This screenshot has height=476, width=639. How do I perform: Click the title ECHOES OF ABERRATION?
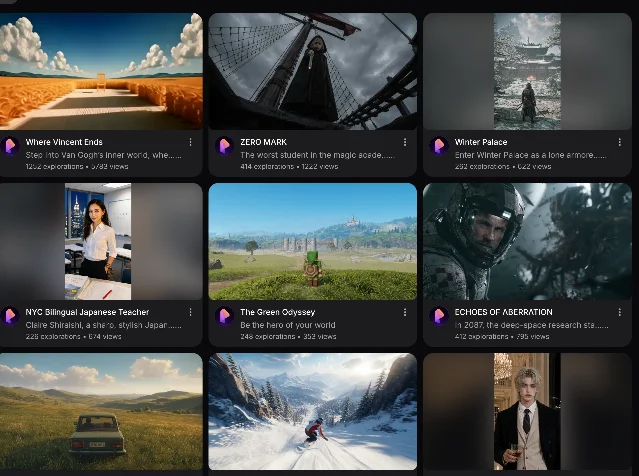click(504, 312)
